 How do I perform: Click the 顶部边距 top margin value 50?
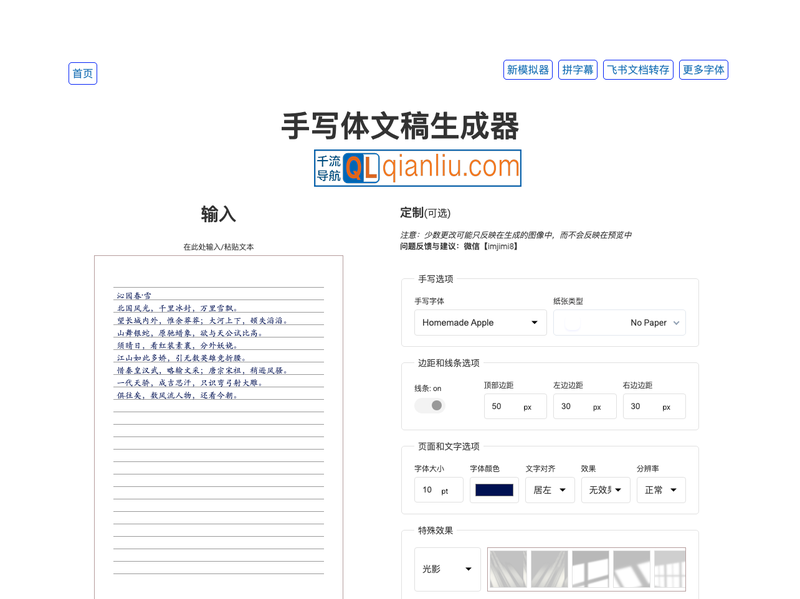[x=514, y=406]
